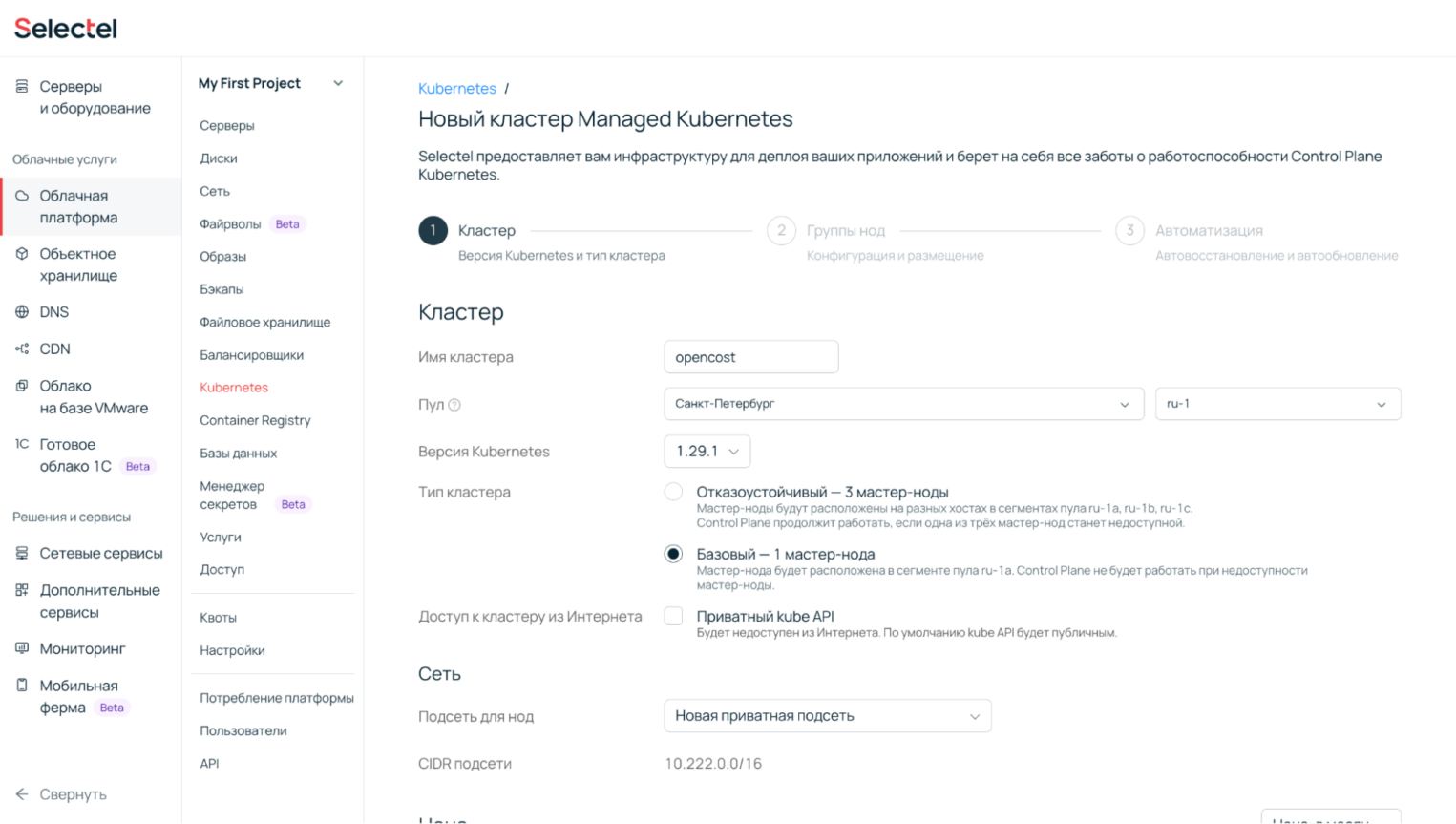Click the Автоматизация step label
Image resolution: width=1456 pixels, height=824 pixels.
[1209, 230]
